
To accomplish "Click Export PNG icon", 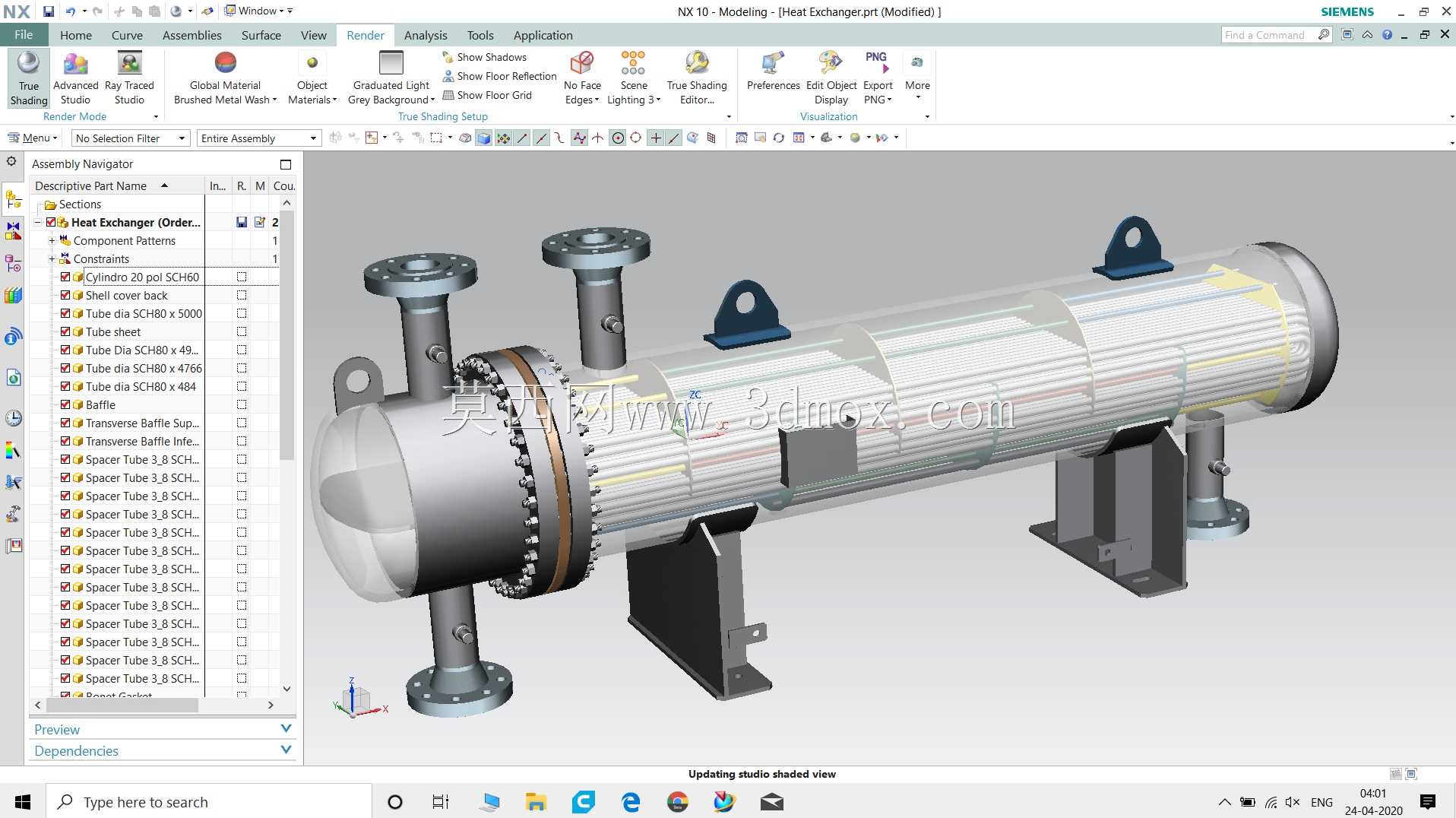I will point(877,63).
